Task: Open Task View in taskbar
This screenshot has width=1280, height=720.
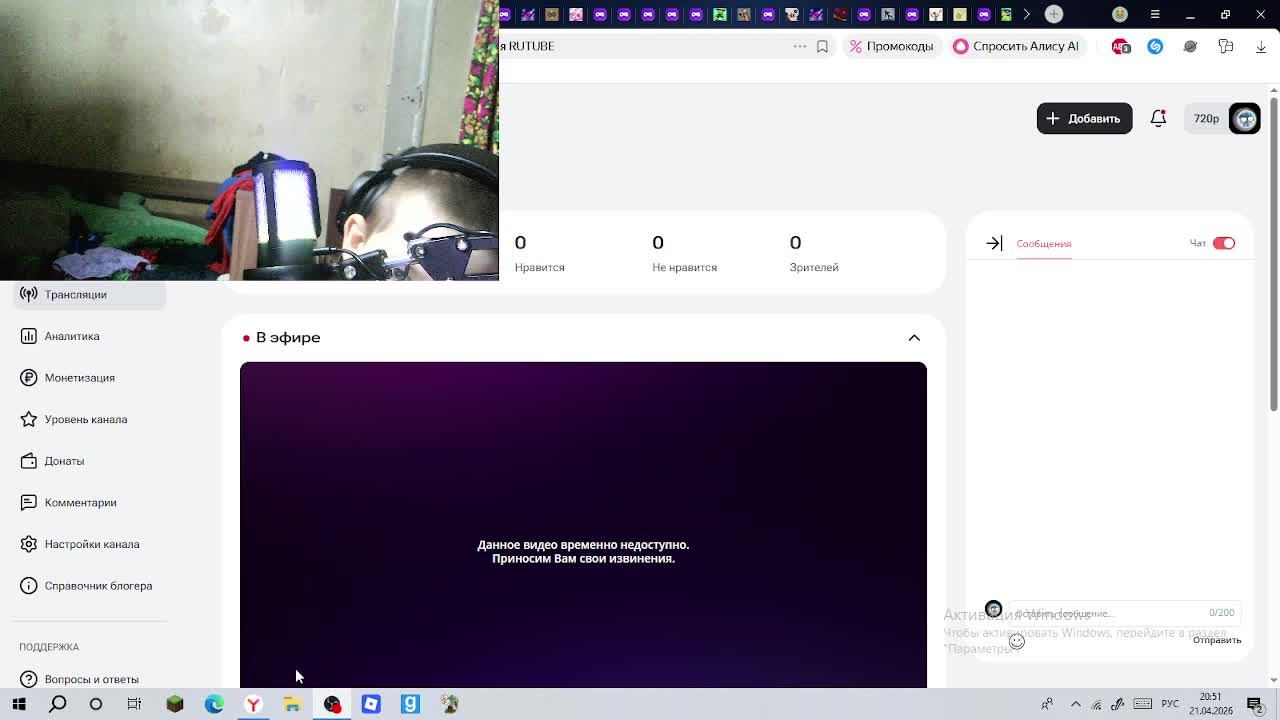Action: point(134,704)
